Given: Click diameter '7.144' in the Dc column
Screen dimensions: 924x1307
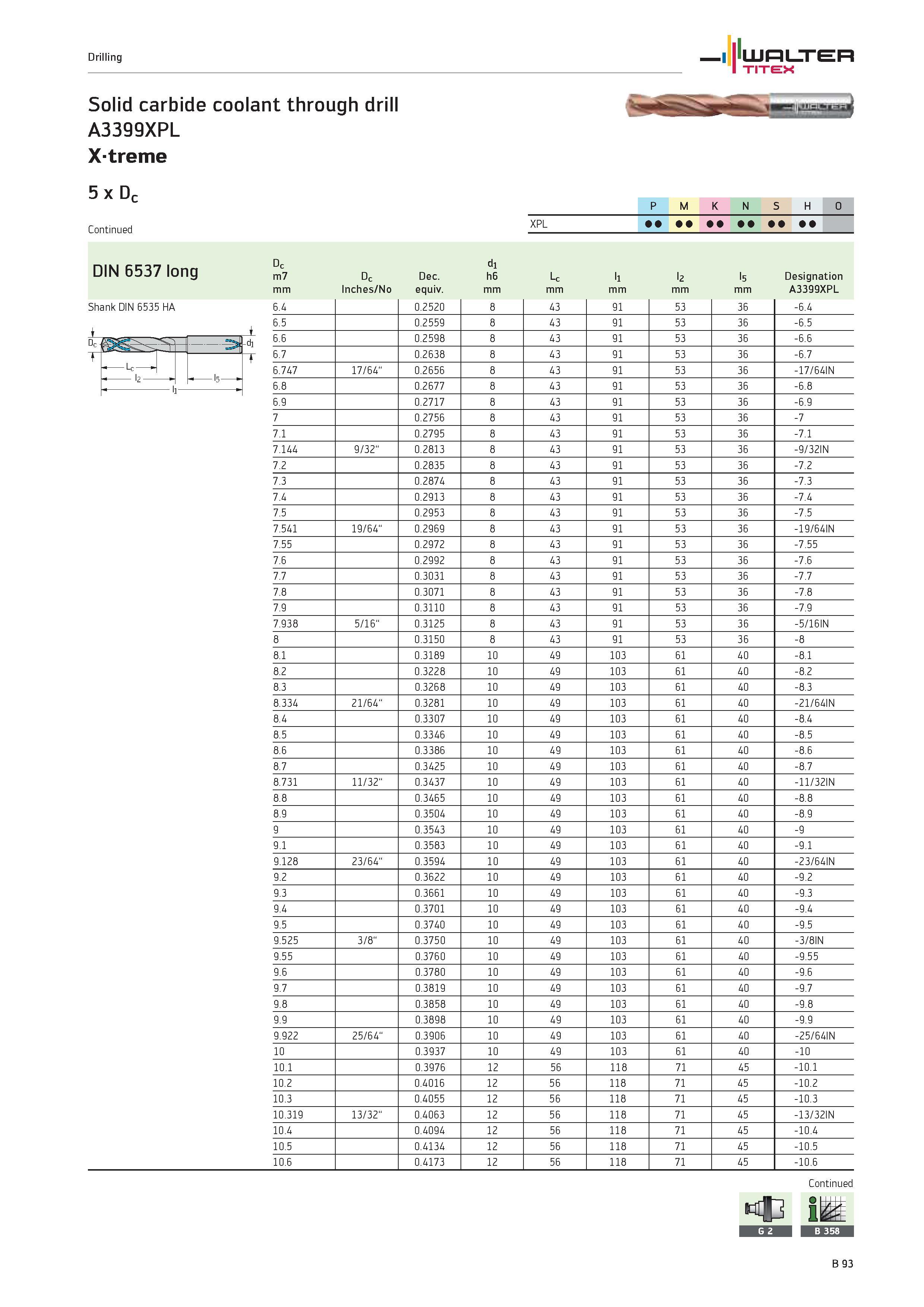Looking at the screenshot, I should tap(285, 450).
